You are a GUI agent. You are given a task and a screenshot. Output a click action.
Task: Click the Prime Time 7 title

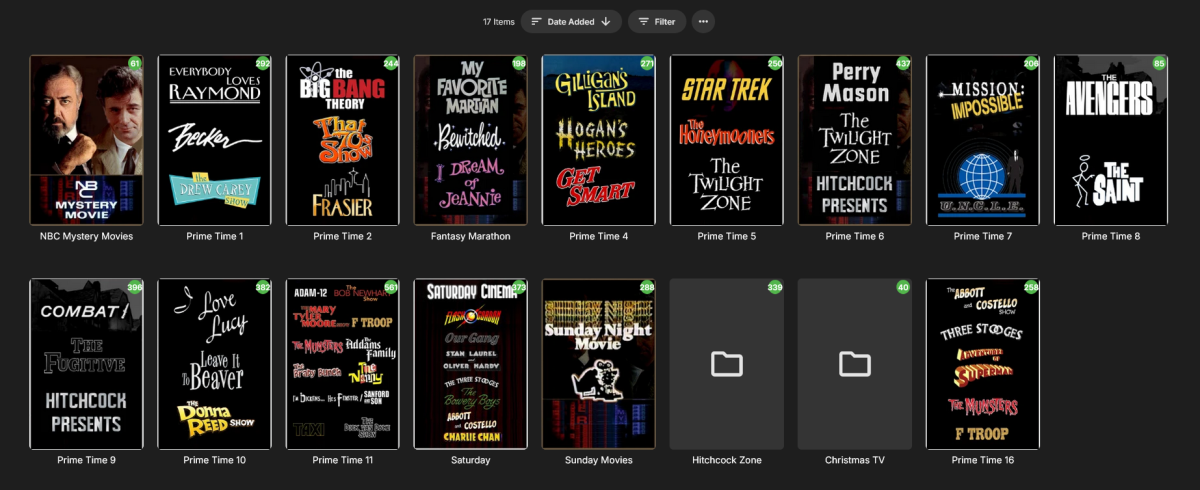click(x=982, y=237)
